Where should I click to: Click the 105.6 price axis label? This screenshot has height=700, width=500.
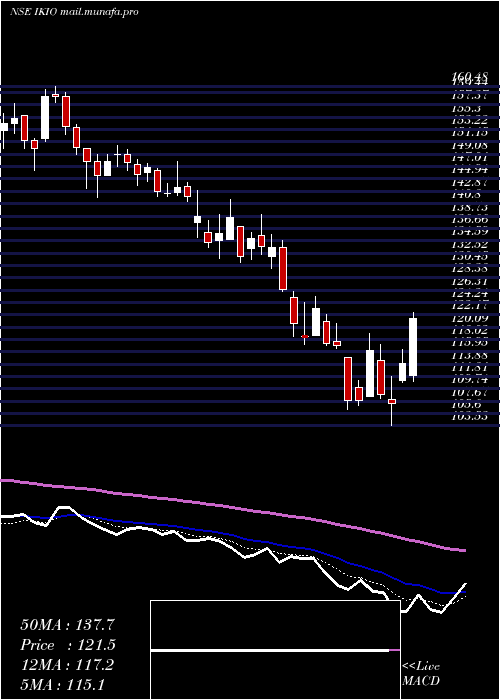[x=466, y=405]
